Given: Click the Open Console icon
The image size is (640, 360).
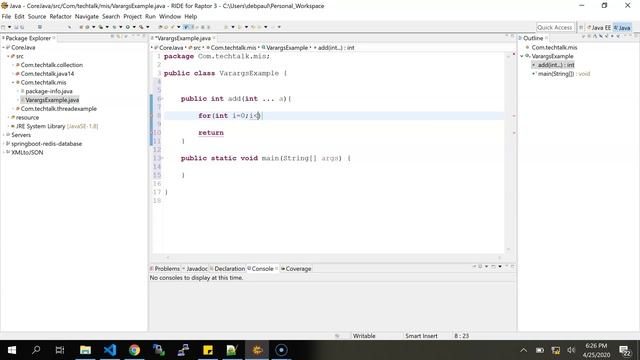Looking at the screenshot, I should coord(493,267).
